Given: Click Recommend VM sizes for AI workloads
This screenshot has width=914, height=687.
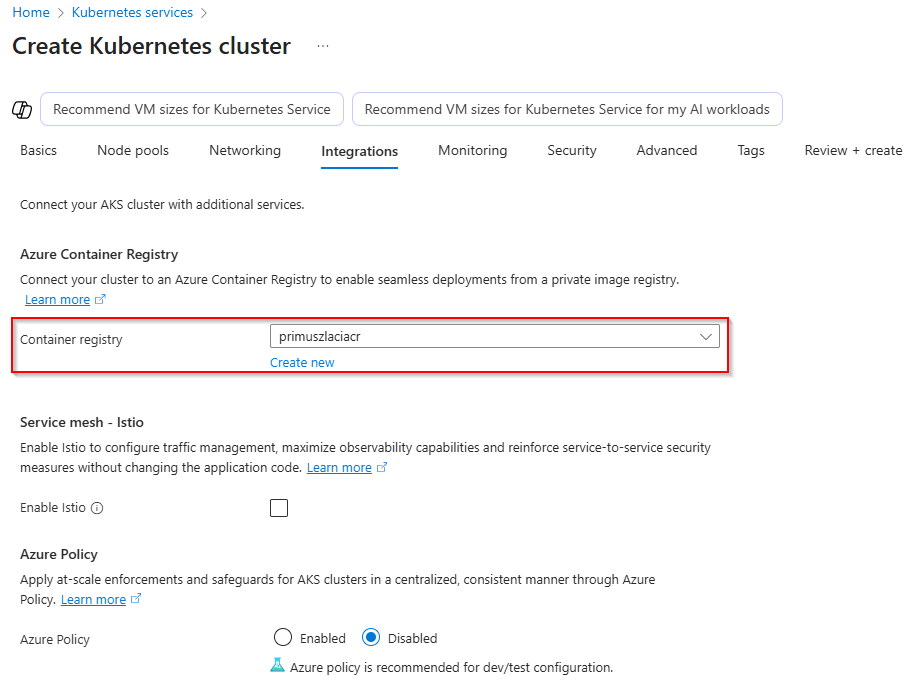Looking at the screenshot, I should (567, 110).
